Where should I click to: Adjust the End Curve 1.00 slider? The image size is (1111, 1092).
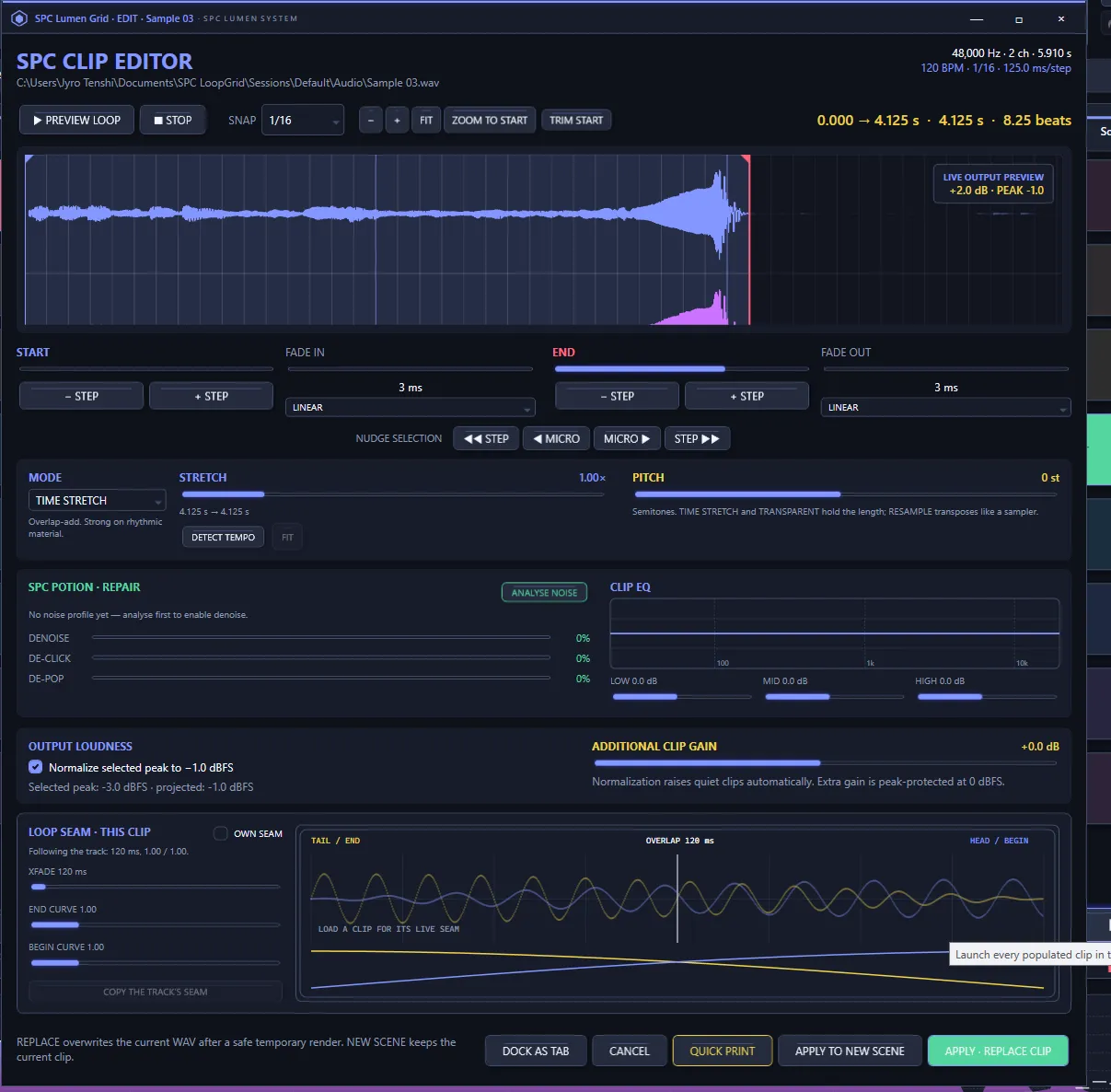click(x=155, y=924)
